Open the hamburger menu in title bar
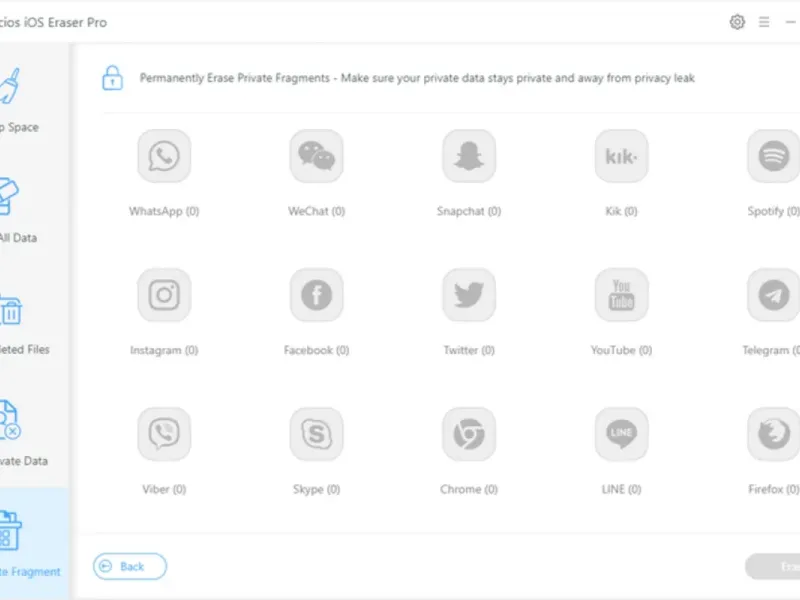The image size is (800, 600). [x=764, y=22]
